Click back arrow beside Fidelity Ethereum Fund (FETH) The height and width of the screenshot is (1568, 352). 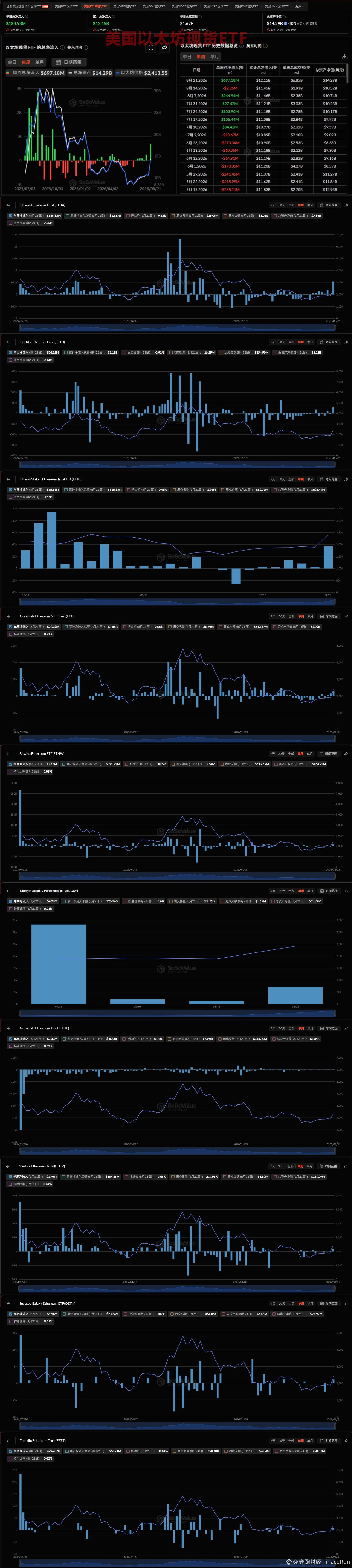[8, 342]
